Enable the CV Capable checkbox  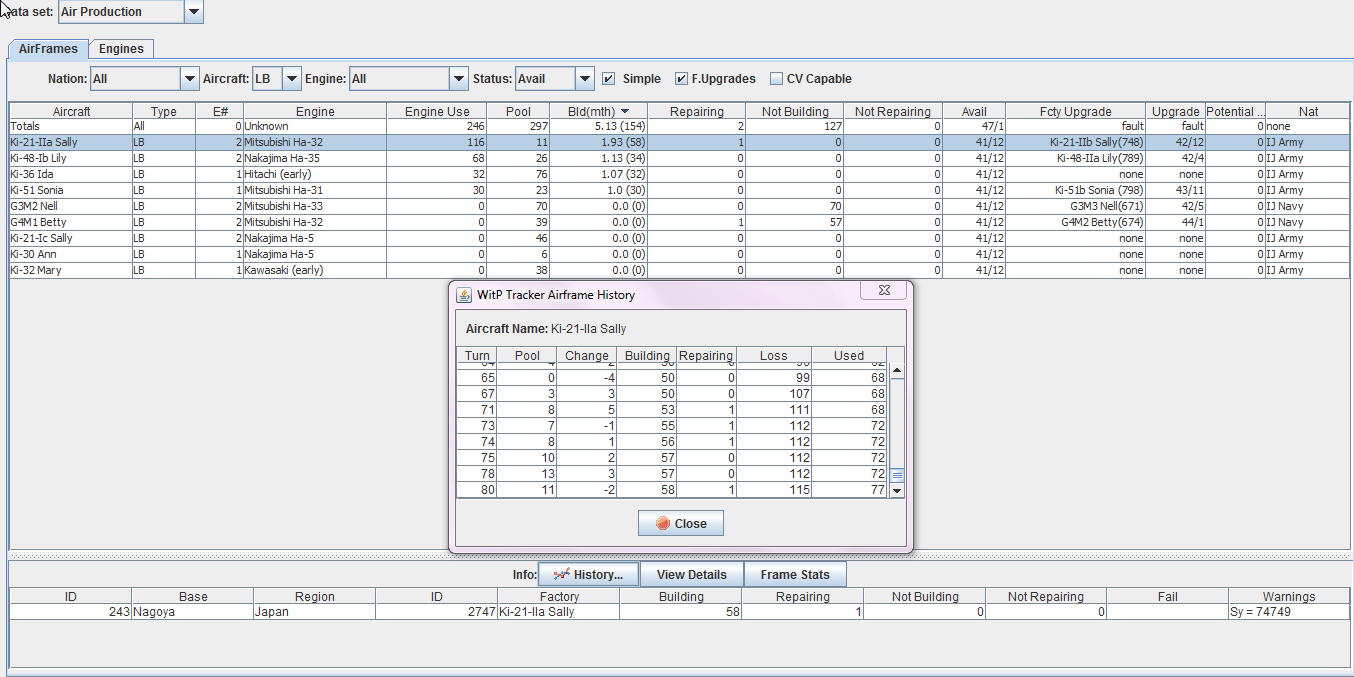[x=776, y=79]
